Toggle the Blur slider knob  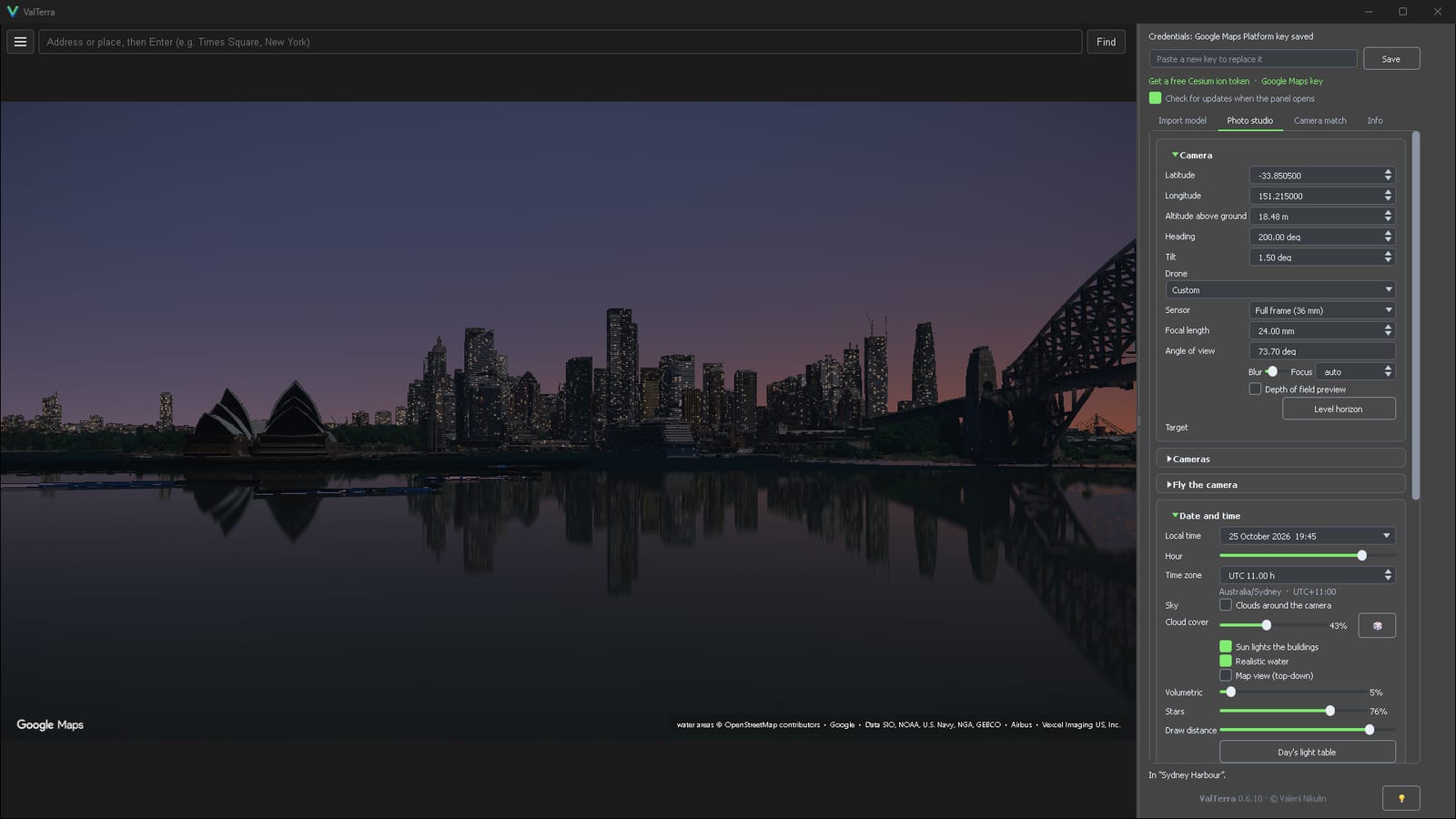point(1272,371)
